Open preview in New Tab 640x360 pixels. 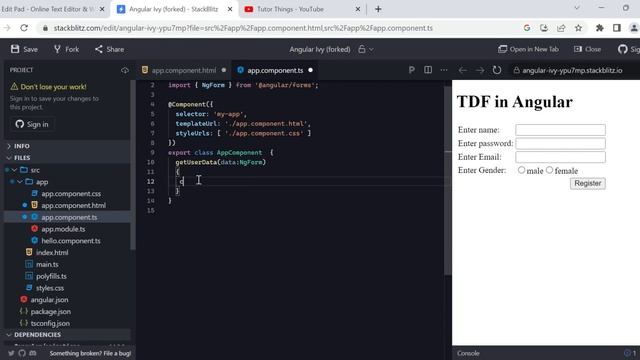pos(528,49)
